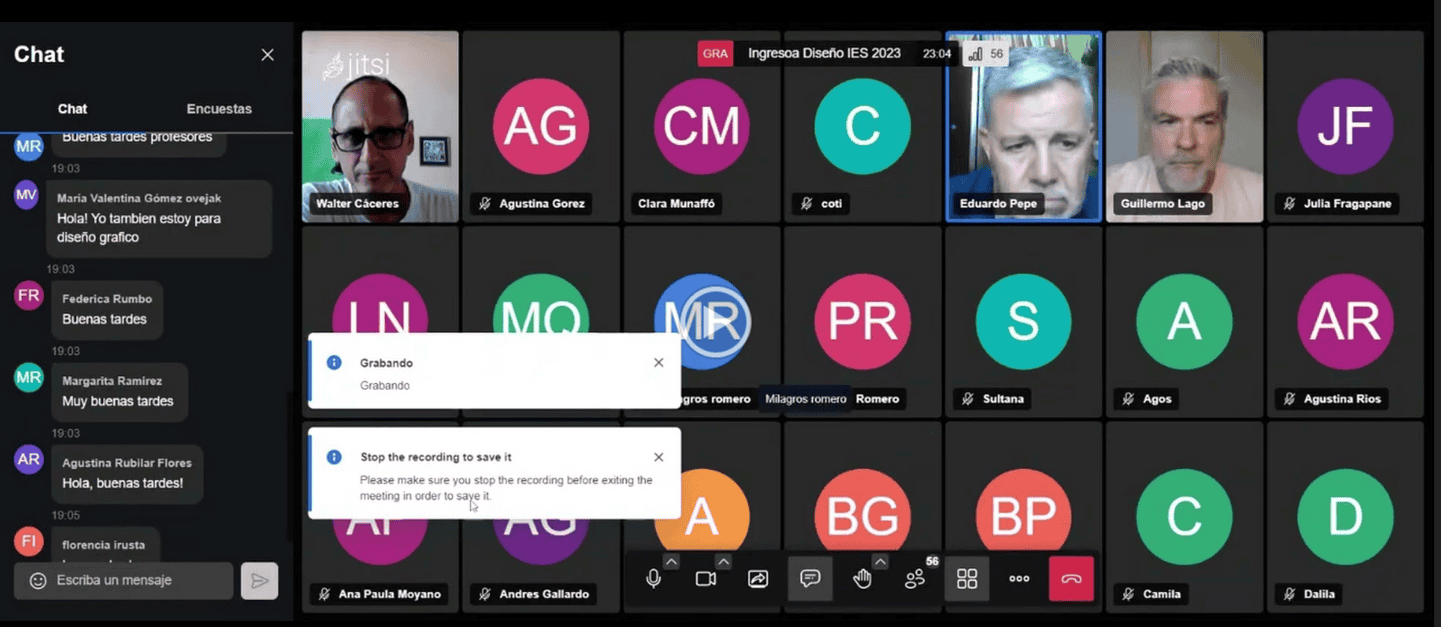The width and height of the screenshot is (1441, 627).
Task: Click the PR avatar tile
Action: [862, 321]
